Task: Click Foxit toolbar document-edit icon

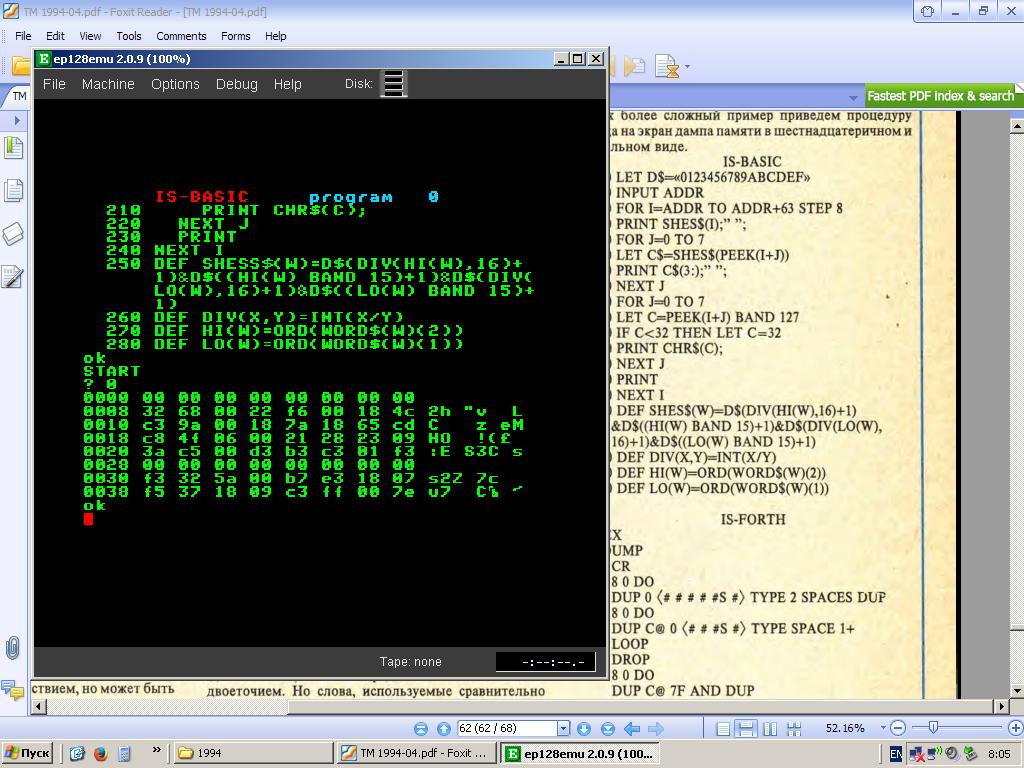Action: coord(666,66)
